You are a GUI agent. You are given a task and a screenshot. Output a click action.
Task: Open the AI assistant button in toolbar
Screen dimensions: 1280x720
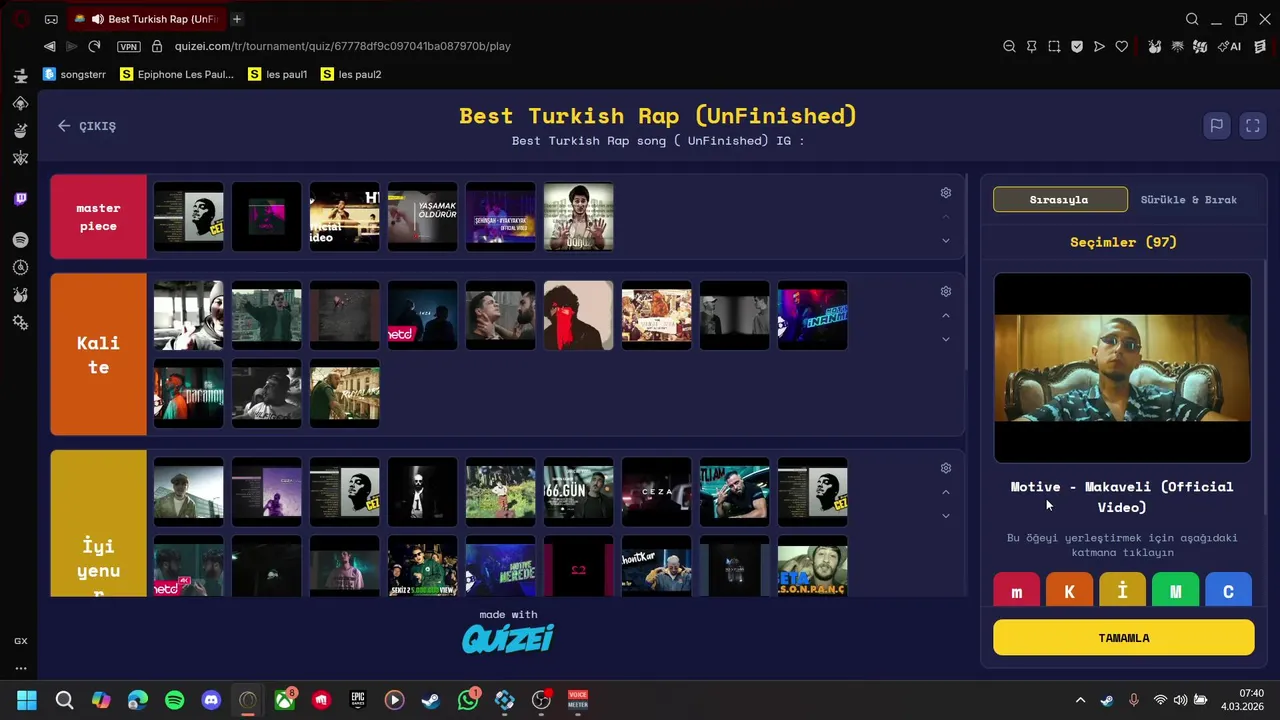(1229, 46)
